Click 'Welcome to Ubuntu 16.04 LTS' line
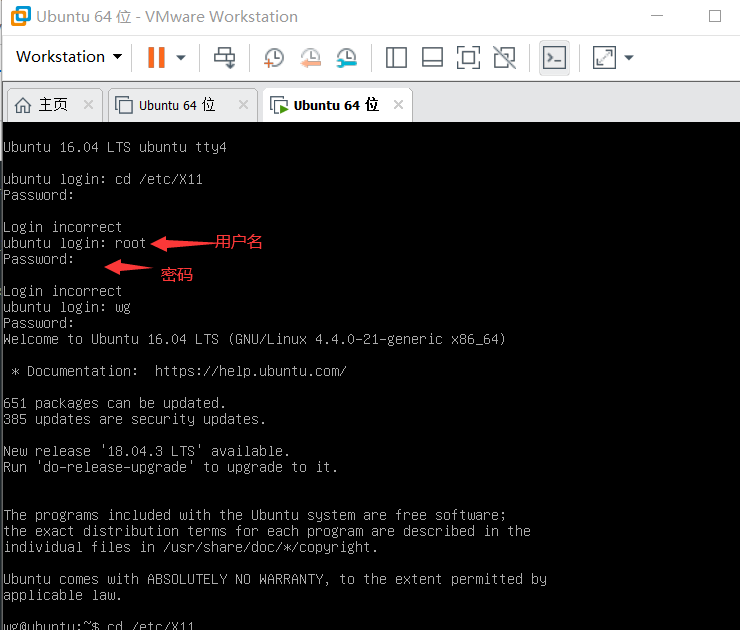Image resolution: width=740 pixels, height=630 pixels. [255, 339]
